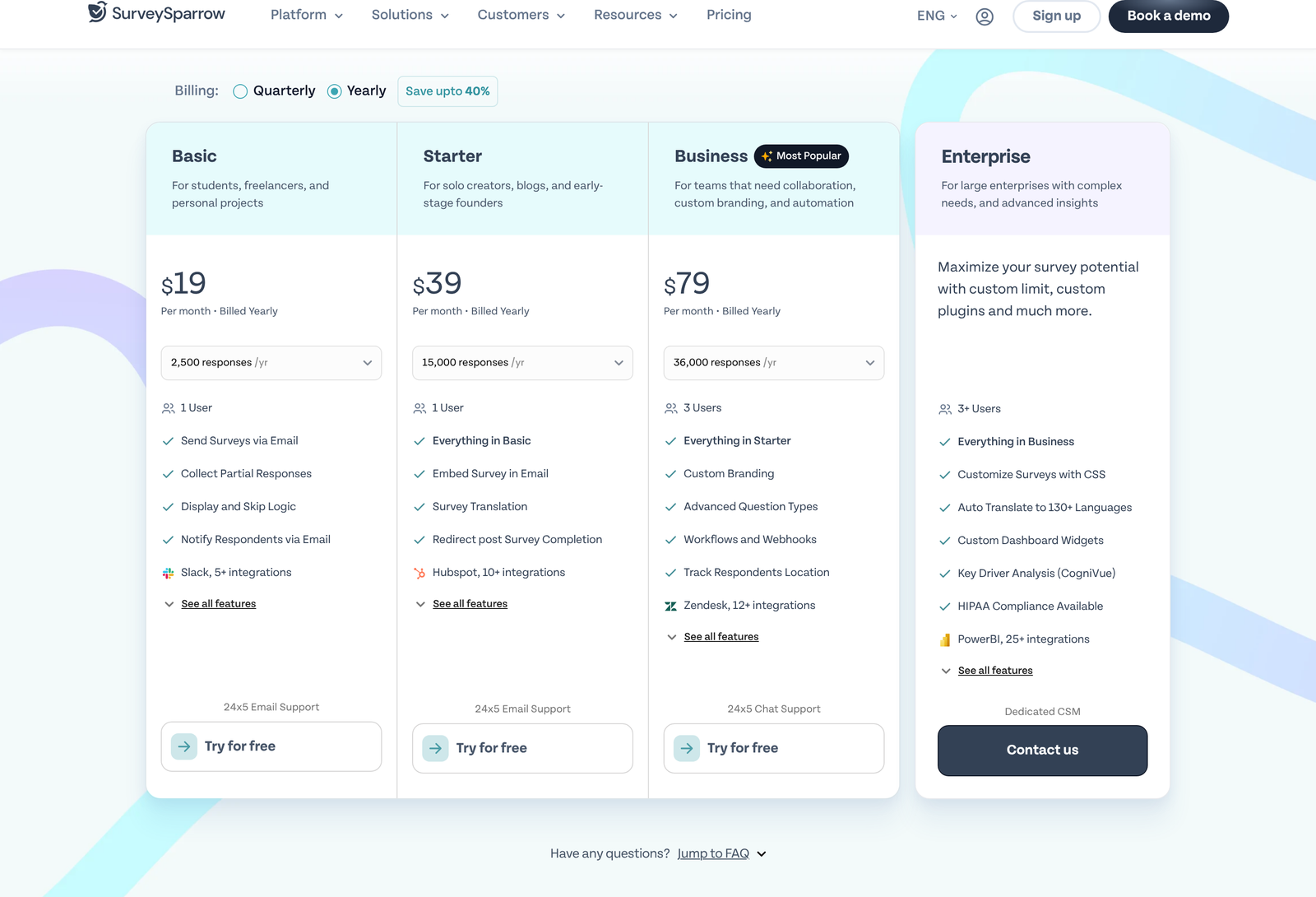
Task: Click arrow icon in Business Try for free
Action: (x=687, y=748)
